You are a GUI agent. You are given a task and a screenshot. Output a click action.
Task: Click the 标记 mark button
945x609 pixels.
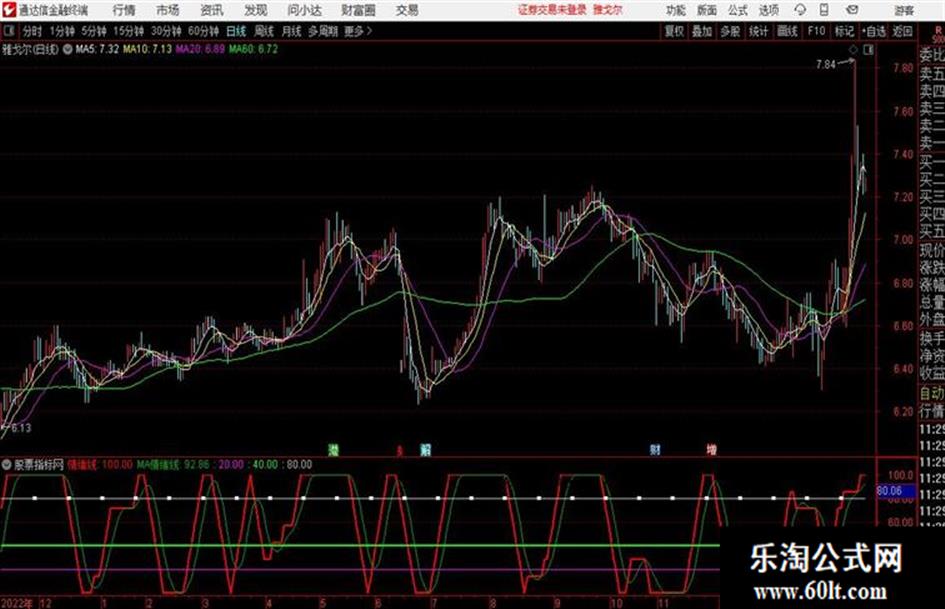tap(844, 31)
